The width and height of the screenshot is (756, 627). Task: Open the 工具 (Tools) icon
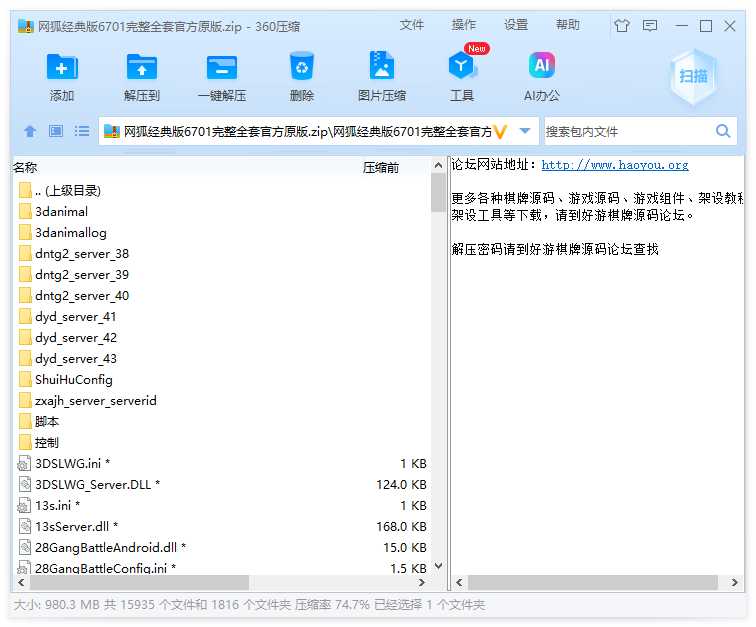point(462,66)
